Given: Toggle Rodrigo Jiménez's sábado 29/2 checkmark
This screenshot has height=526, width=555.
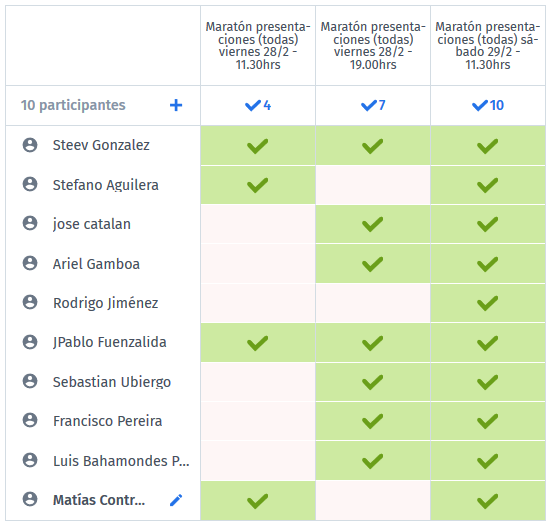Looking at the screenshot, I should click(x=488, y=303).
